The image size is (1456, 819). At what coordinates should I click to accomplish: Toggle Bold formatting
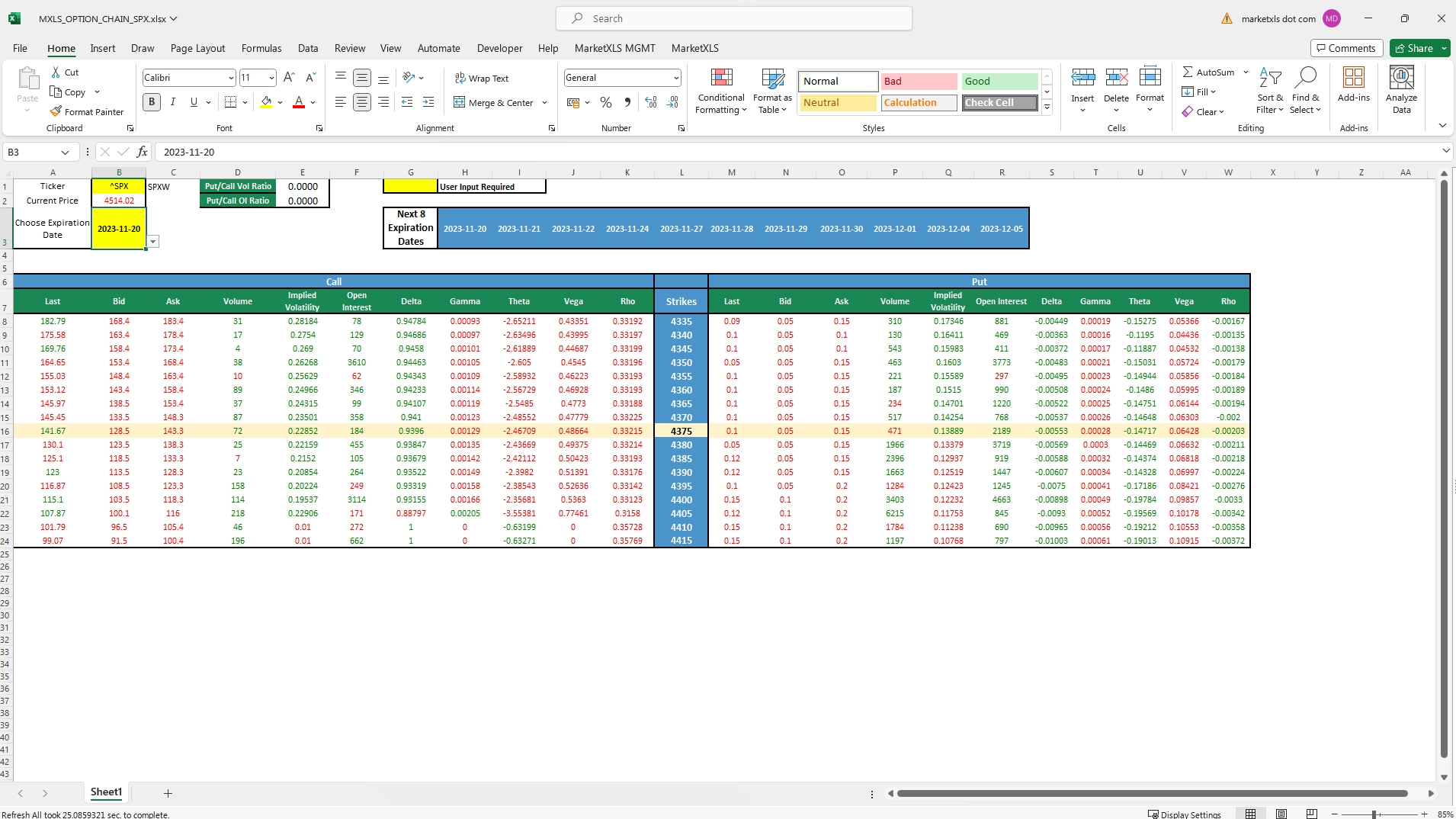152,101
